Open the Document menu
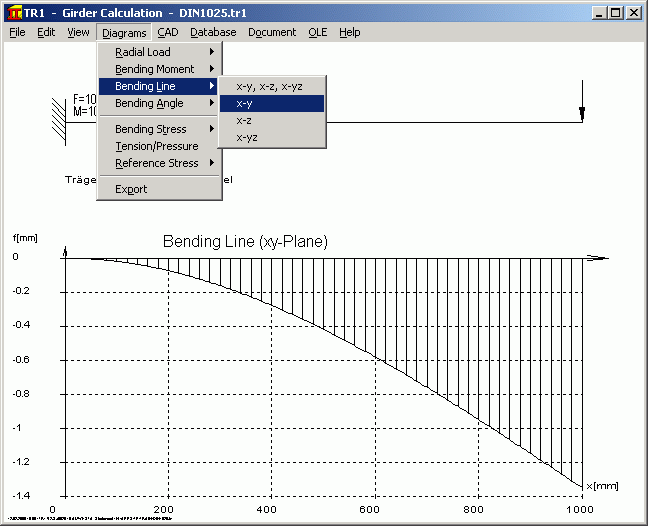Image resolution: width=648 pixels, height=526 pixels. click(x=272, y=32)
